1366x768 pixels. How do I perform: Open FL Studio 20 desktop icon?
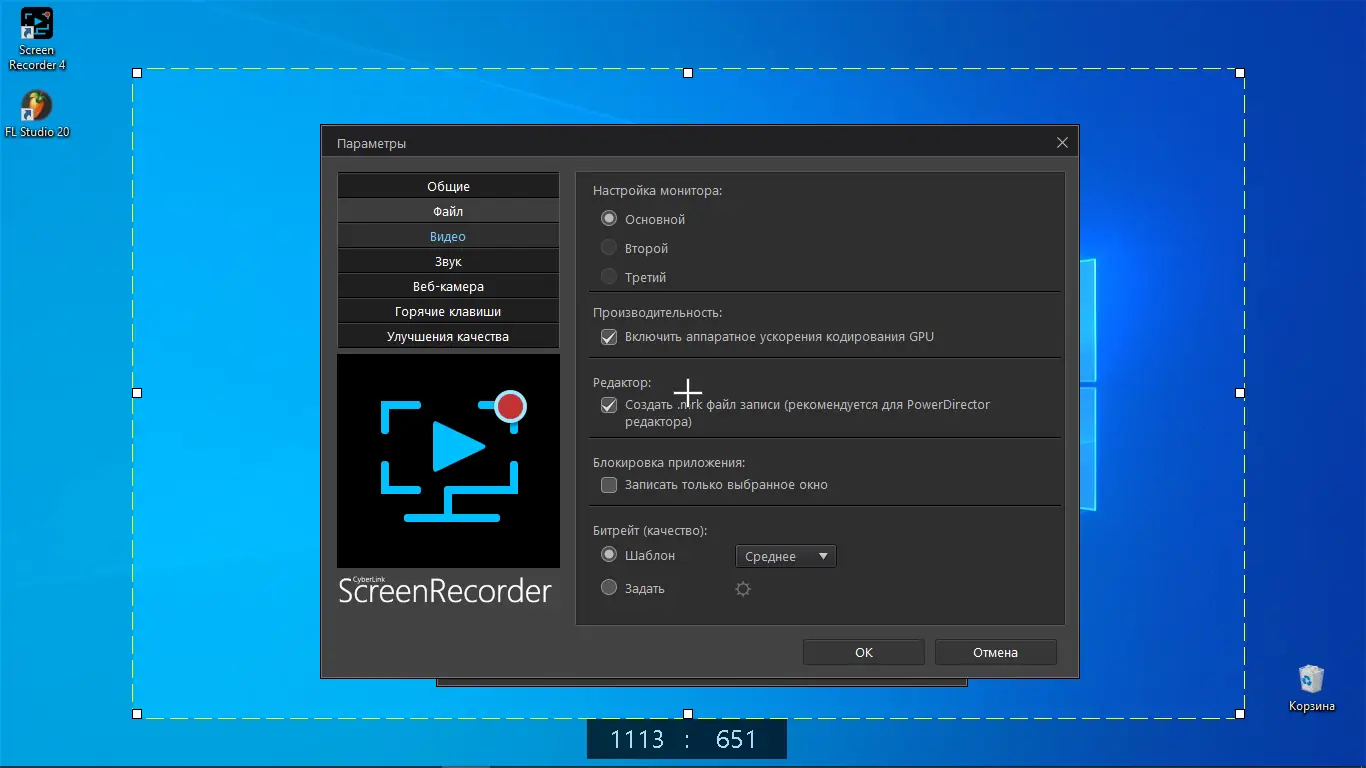[36, 105]
